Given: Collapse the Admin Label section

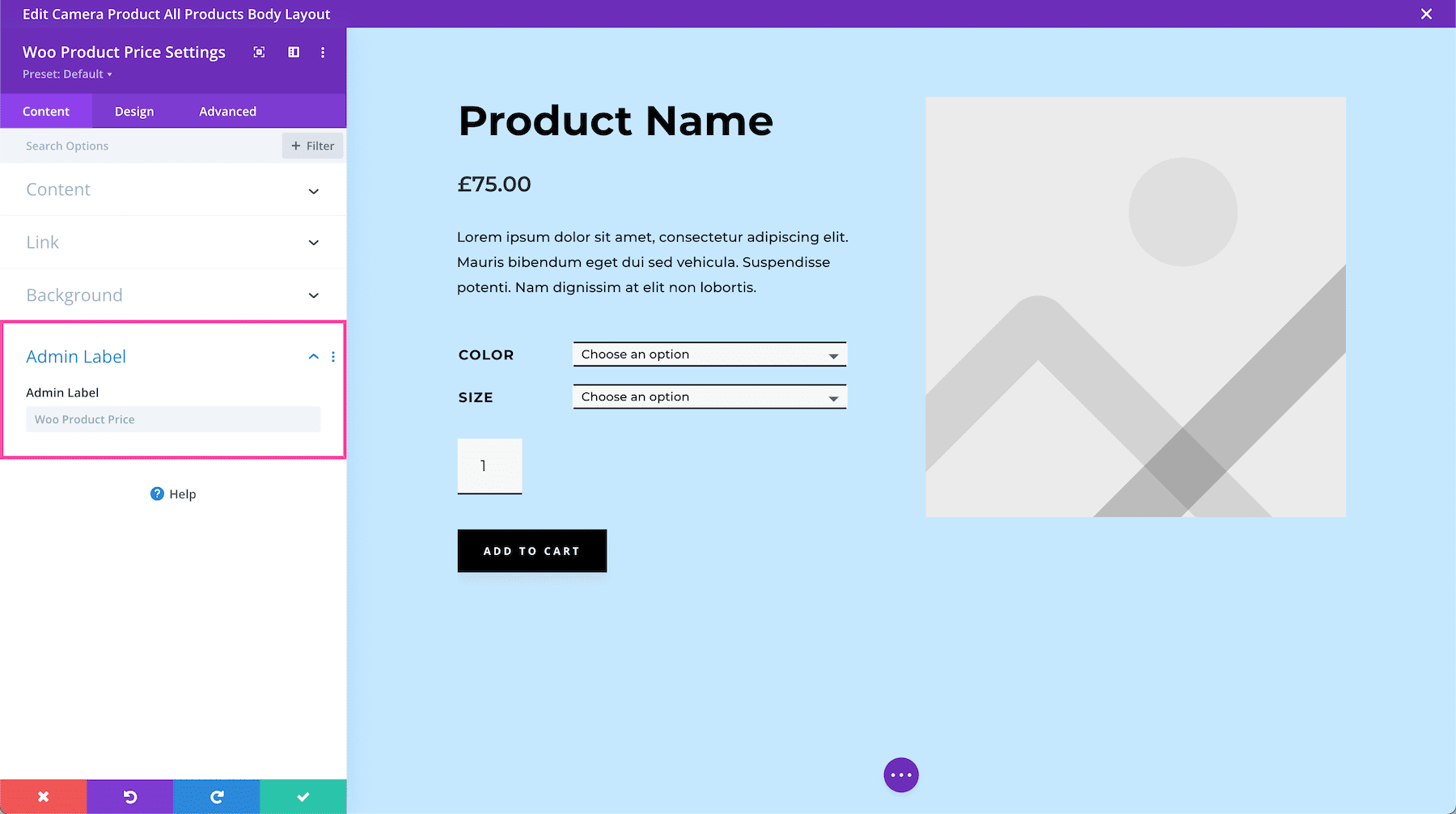Looking at the screenshot, I should pyautogui.click(x=313, y=356).
